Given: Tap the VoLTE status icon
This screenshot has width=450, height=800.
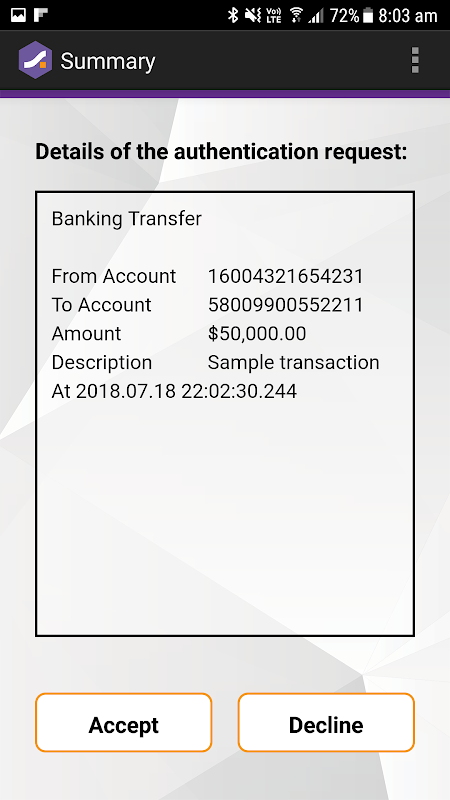Looking at the screenshot, I should [x=274, y=15].
